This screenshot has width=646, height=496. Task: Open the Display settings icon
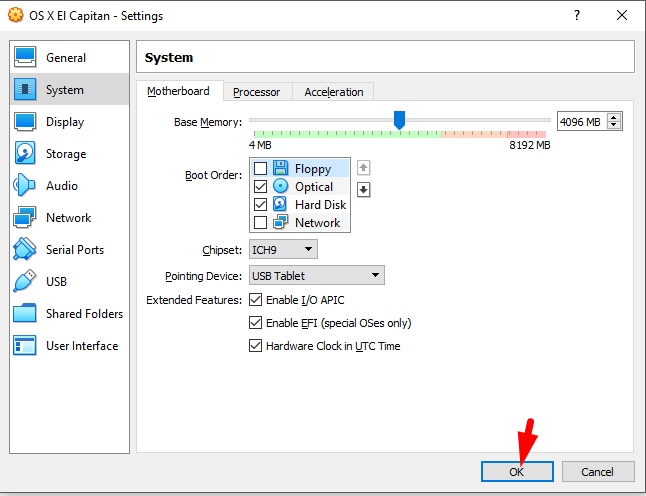[x=26, y=122]
